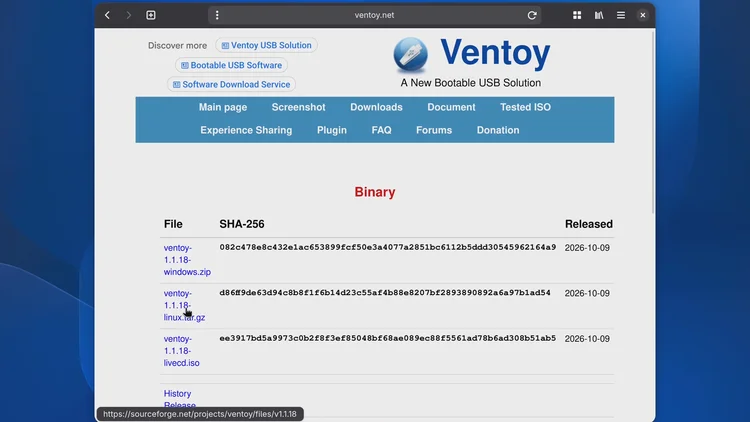750x422 pixels.
Task: Open a new tab with plus icon
Action: [x=151, y=15]
